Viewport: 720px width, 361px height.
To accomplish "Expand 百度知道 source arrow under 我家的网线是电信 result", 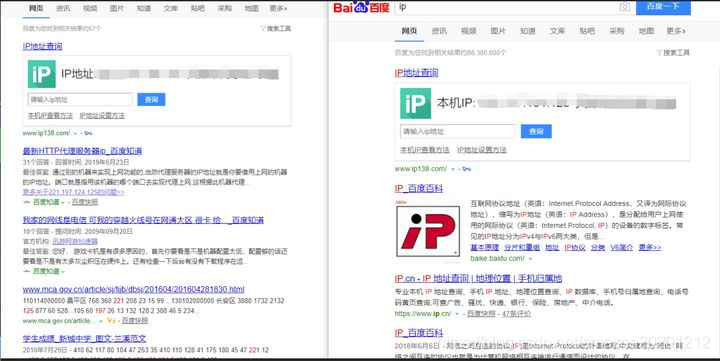I will (x=62, y=271).
